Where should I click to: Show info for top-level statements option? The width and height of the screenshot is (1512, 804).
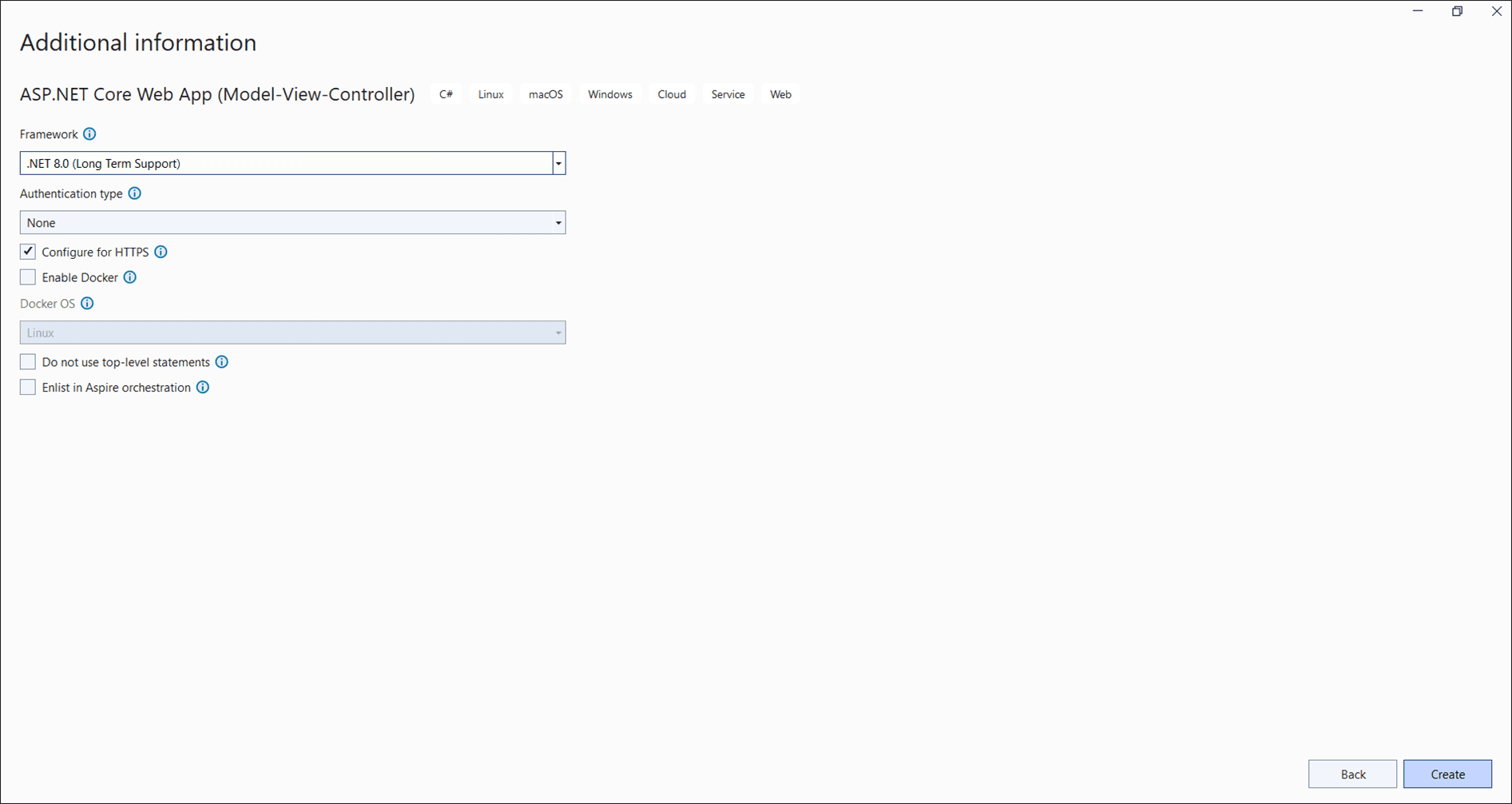click(x=222, y=362)
